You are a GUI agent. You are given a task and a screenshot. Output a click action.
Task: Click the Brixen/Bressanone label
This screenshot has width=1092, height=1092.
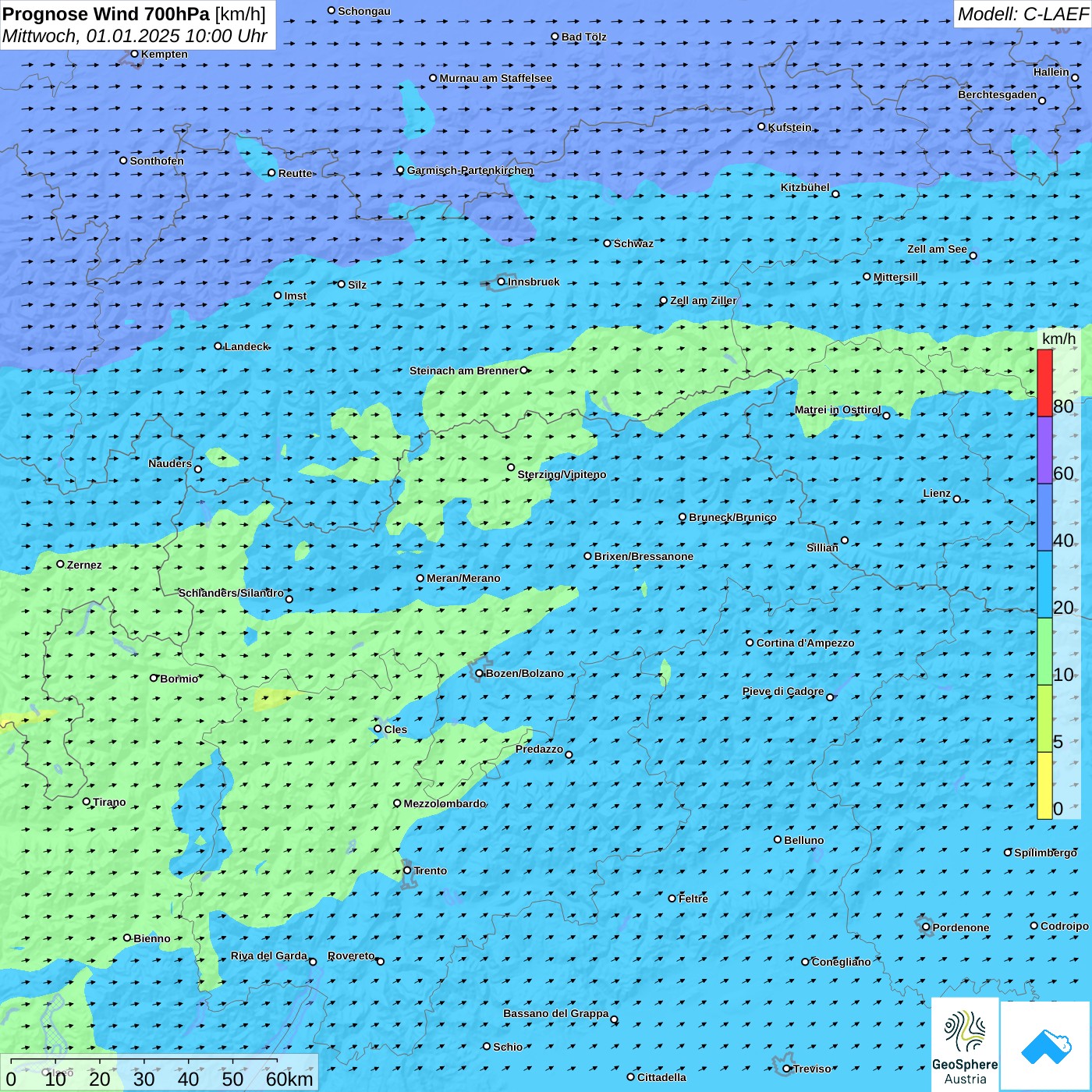tap(643, 556)
